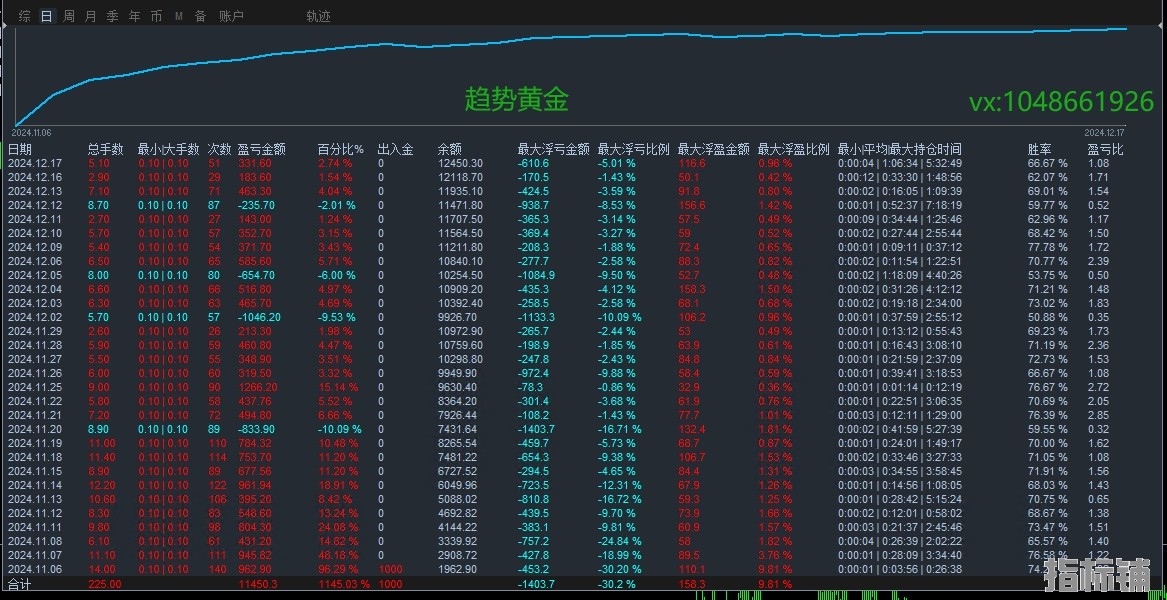This screenshot has height=600, width=1167.
Task: Click the 2024.12.17 chart end date
Action: [x=1102, y=133]
